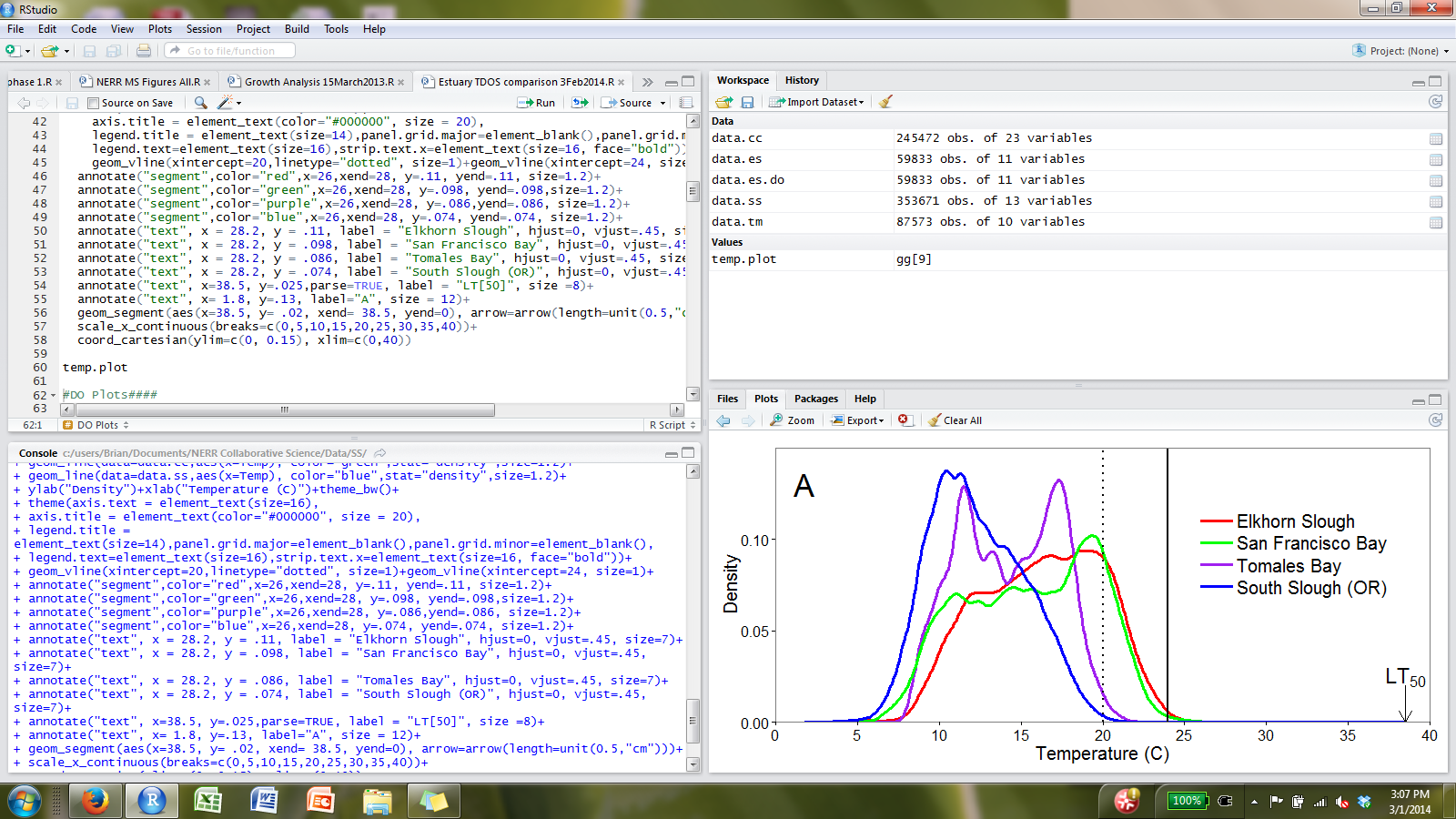Click the code tools magic wand icon

coord(225,103)
